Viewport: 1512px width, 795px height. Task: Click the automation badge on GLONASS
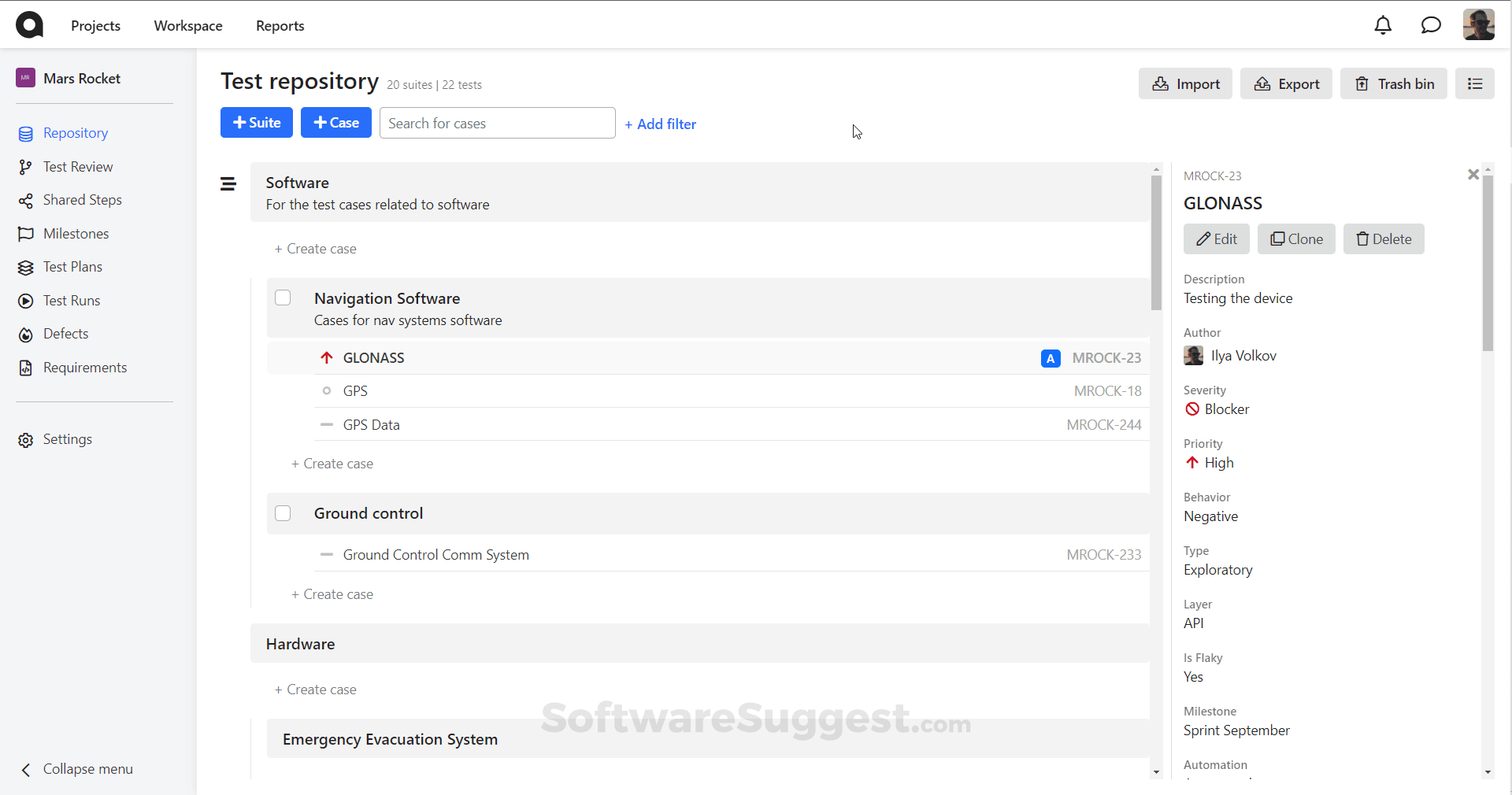tap(1050, 358)
